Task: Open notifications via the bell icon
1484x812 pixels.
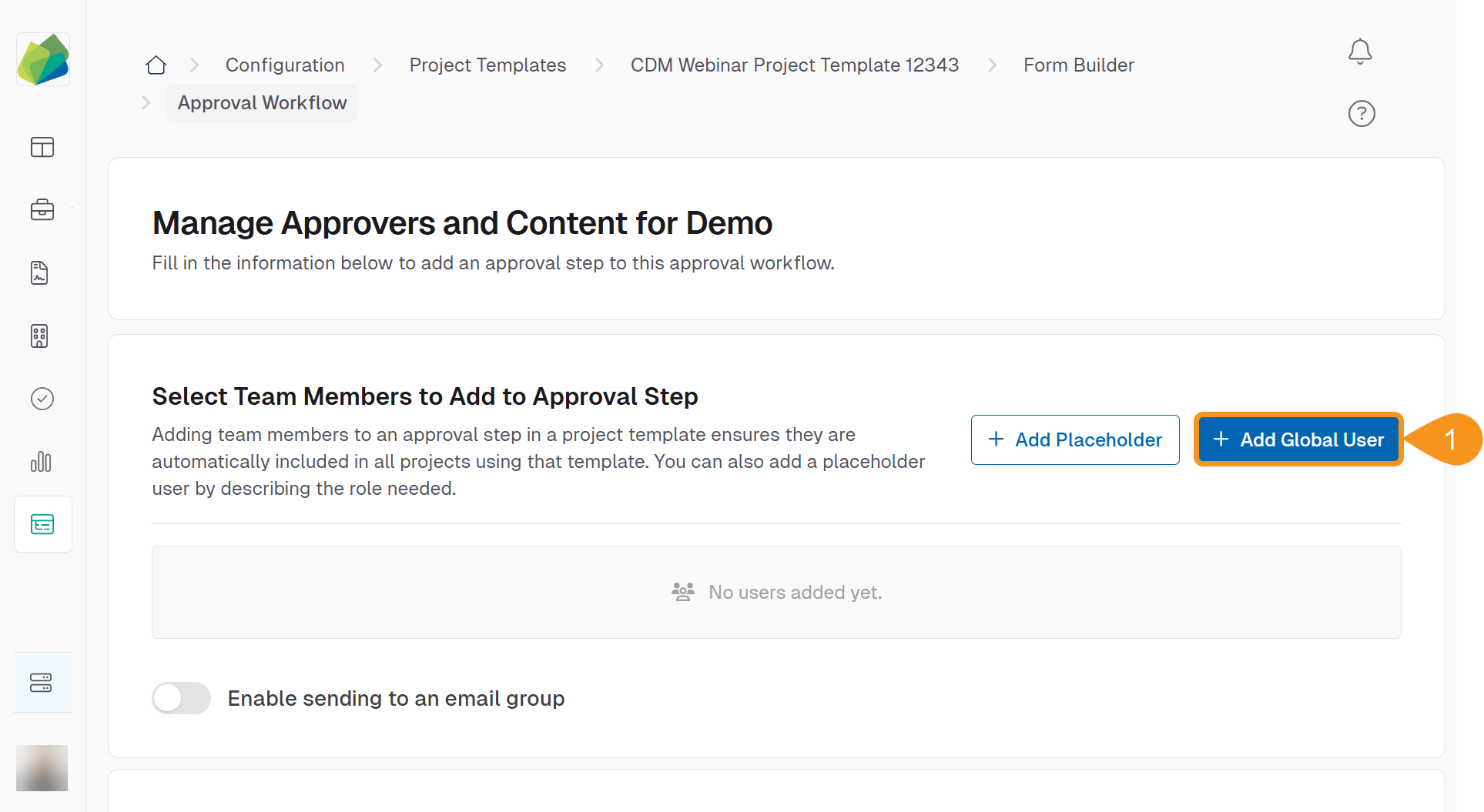Action: pos(1360,51)
